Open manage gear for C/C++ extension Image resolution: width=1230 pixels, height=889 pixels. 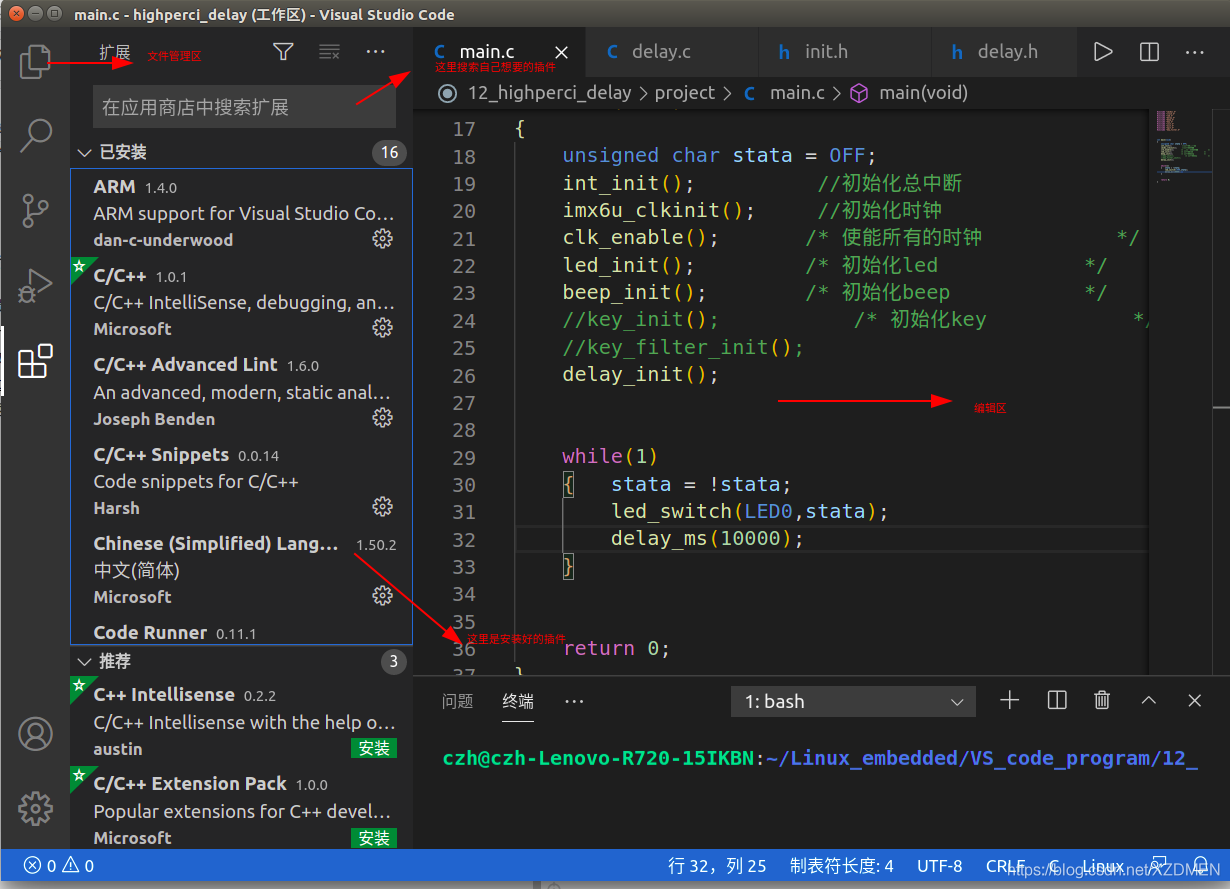382,328
